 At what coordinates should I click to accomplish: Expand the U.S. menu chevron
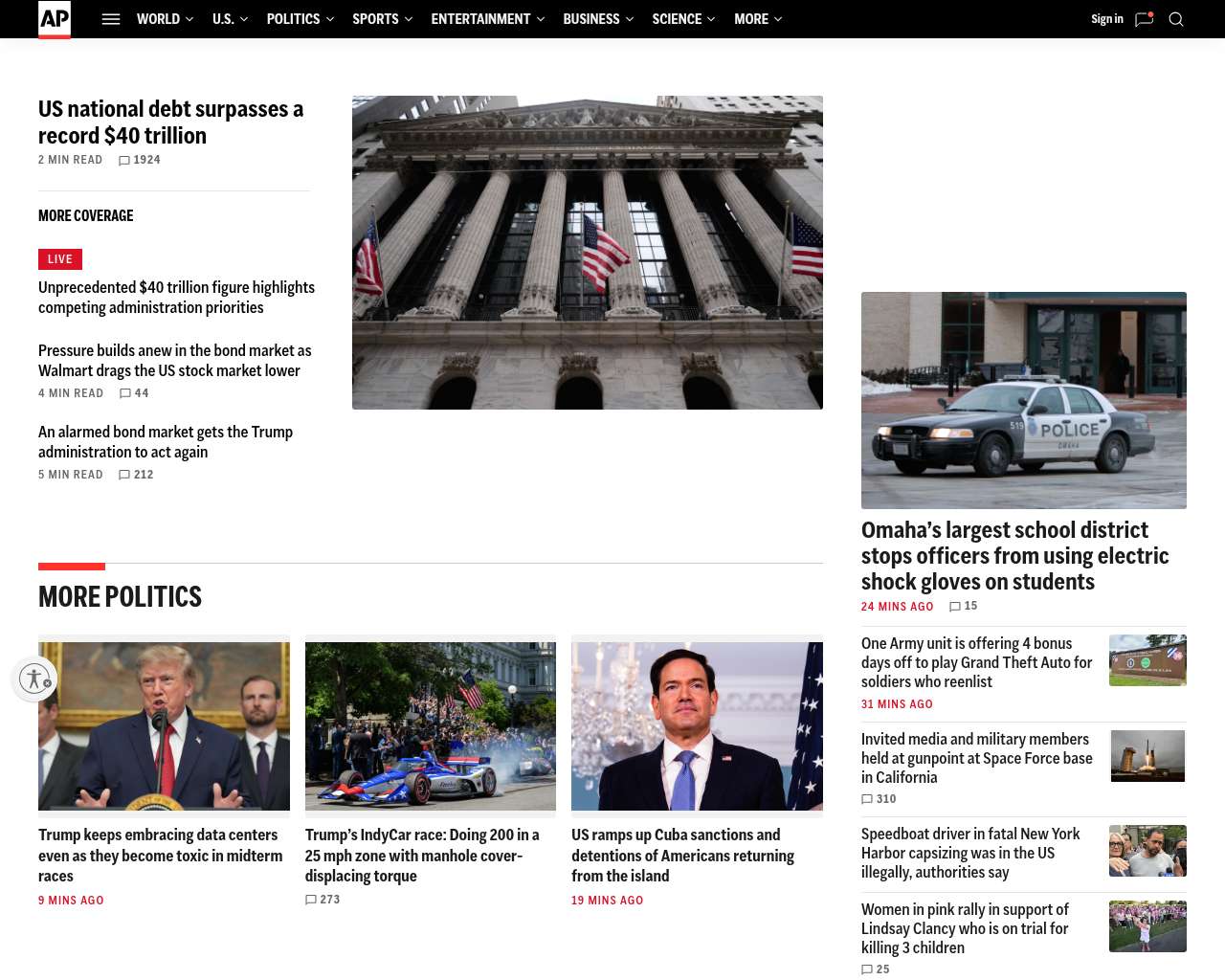244,19
